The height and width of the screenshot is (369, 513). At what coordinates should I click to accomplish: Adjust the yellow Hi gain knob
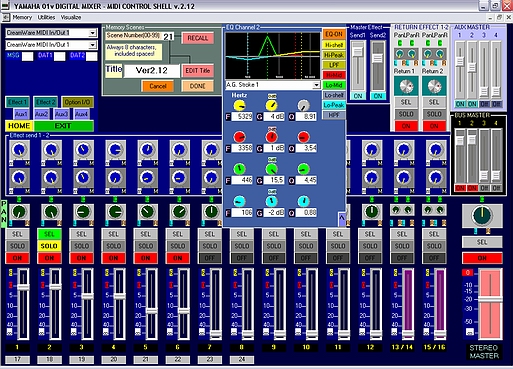(x=271, y=106)
